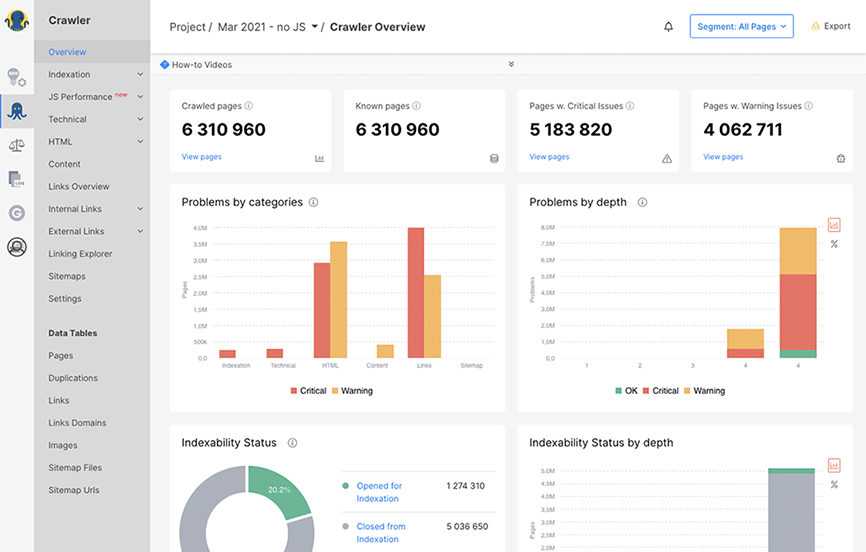
Task: Click the SEO insights lightbulb sidebar icon
Action: (x=16, y=77)
